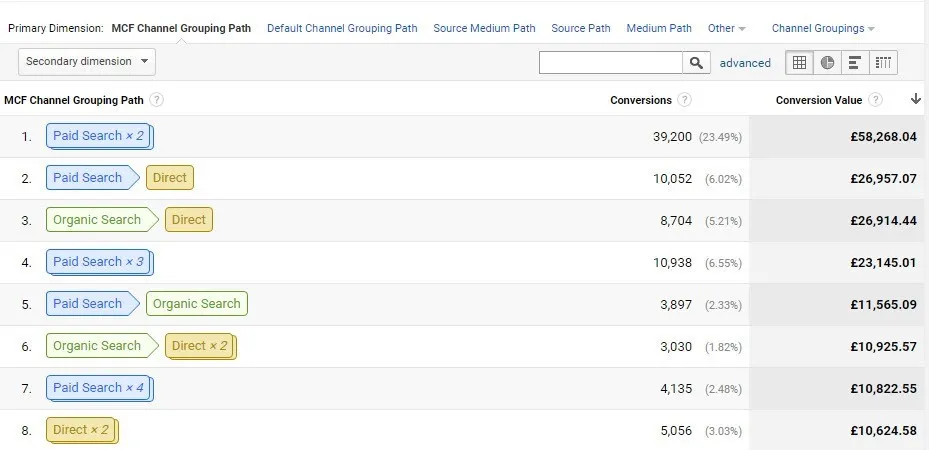Click percentage (2.33%) in row 5
This screenshot has width=929, height=450.
point(723,306)
